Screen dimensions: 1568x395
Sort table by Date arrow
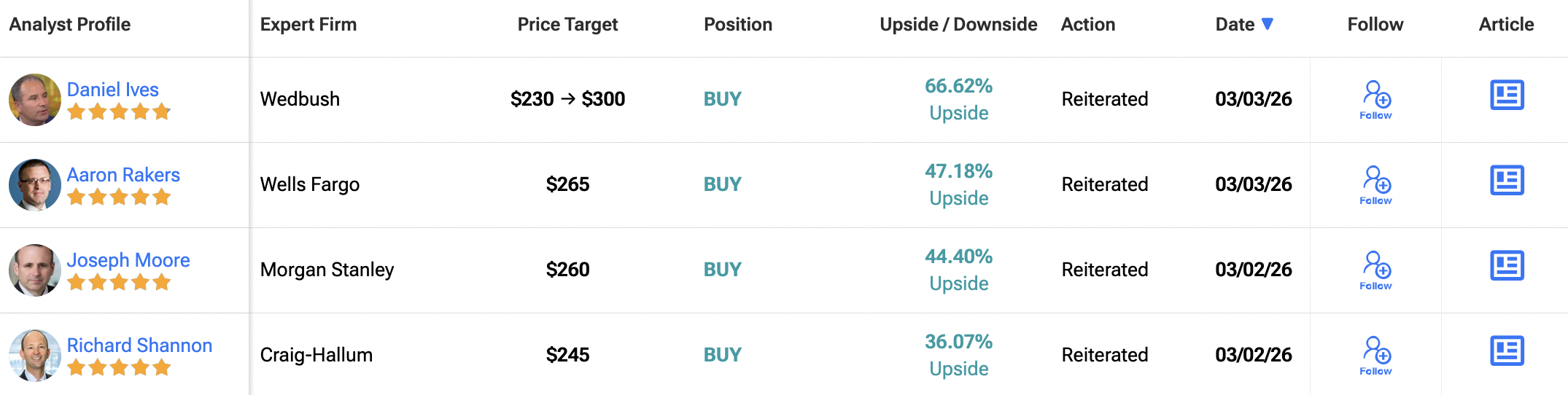[x=1268, y=24]
